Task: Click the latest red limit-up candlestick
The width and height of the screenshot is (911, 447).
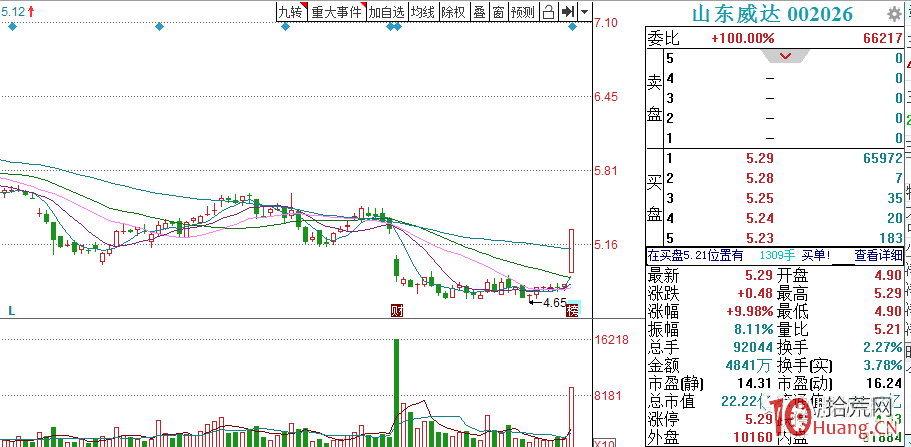Action: (572, 251)
